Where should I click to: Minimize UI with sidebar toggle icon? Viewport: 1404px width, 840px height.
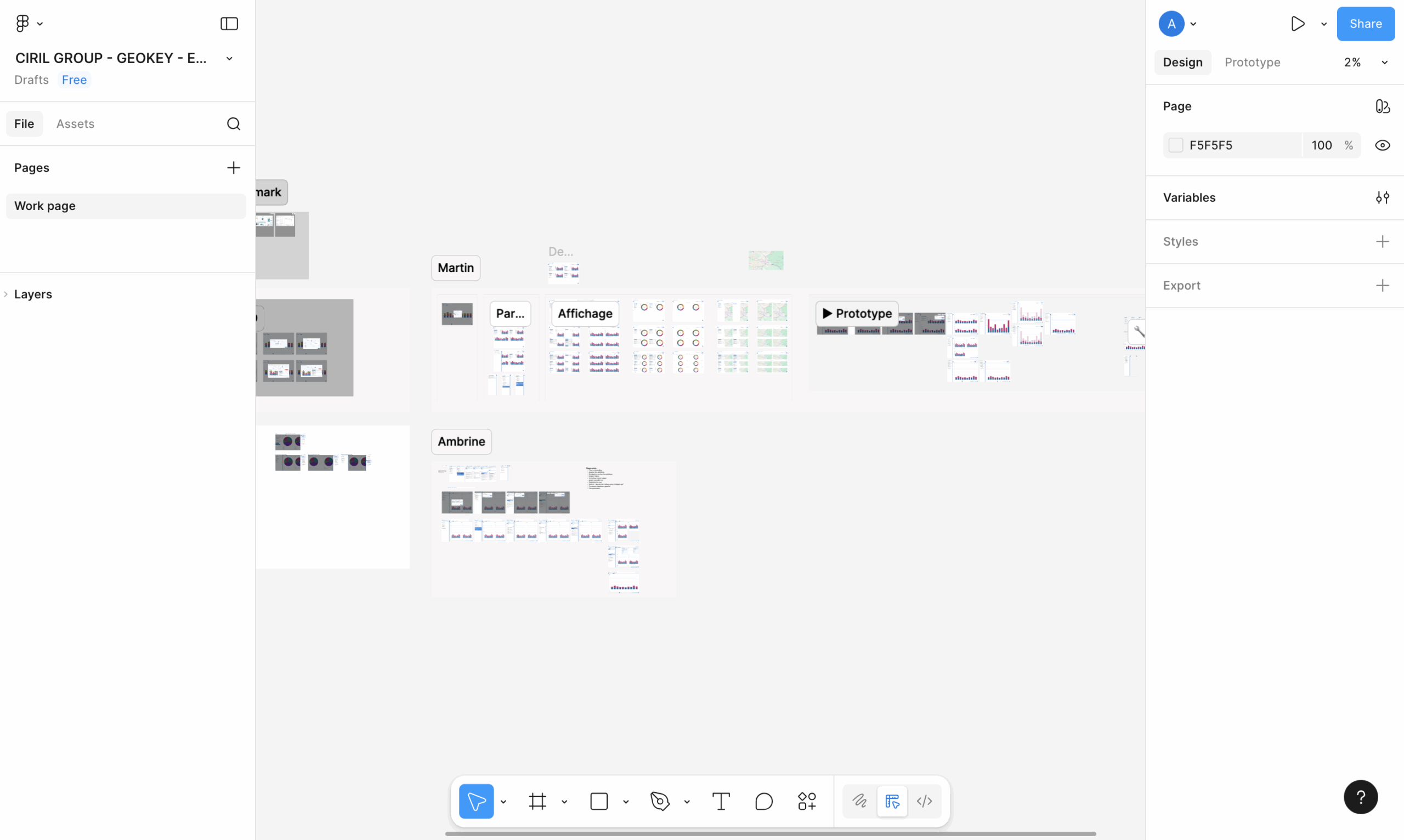pos(229,24)
